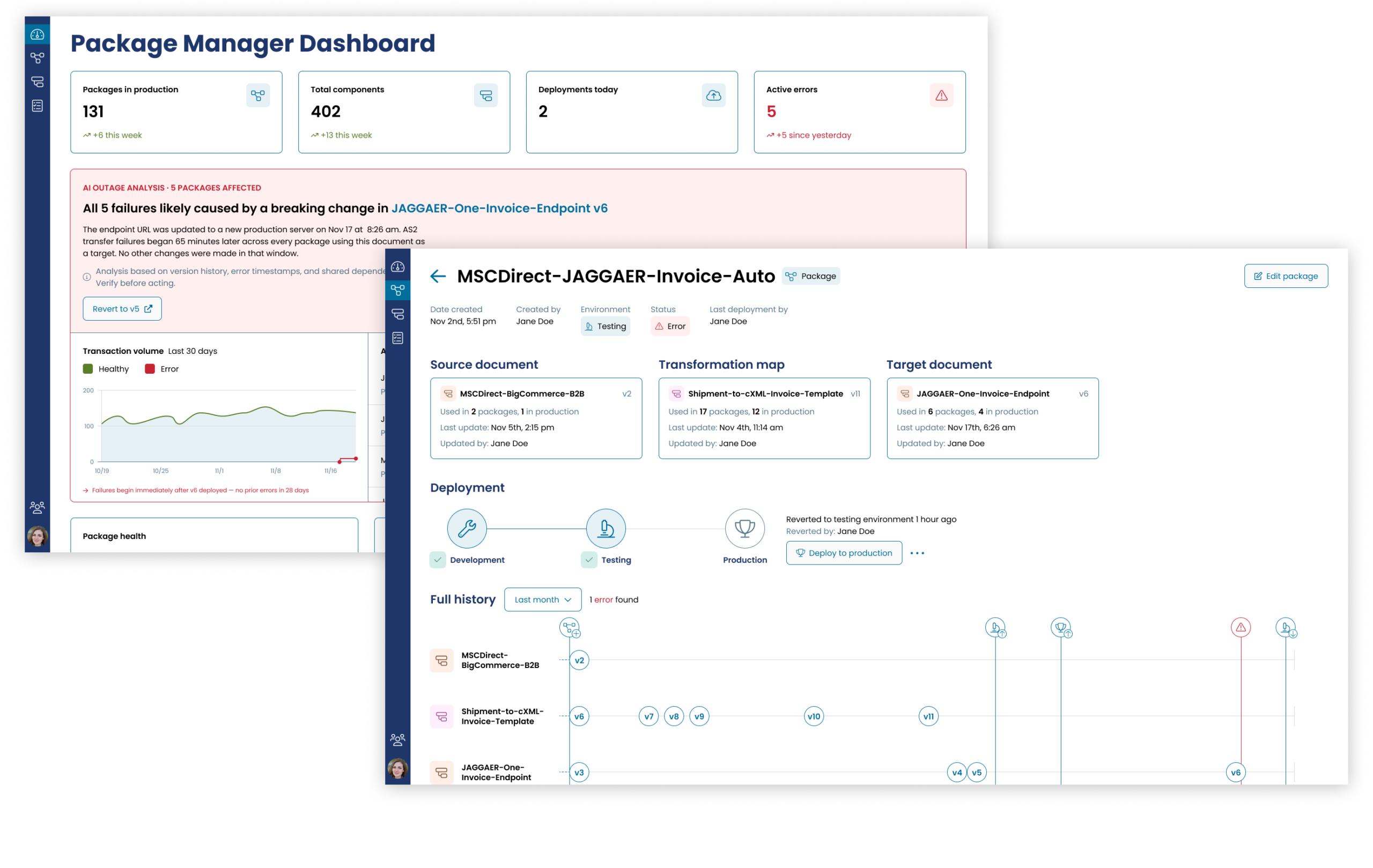Click the Shipment-to-cXML-Invoice-Template history row icon
This screenshot has height=868, width=1373.
point(441,716)
